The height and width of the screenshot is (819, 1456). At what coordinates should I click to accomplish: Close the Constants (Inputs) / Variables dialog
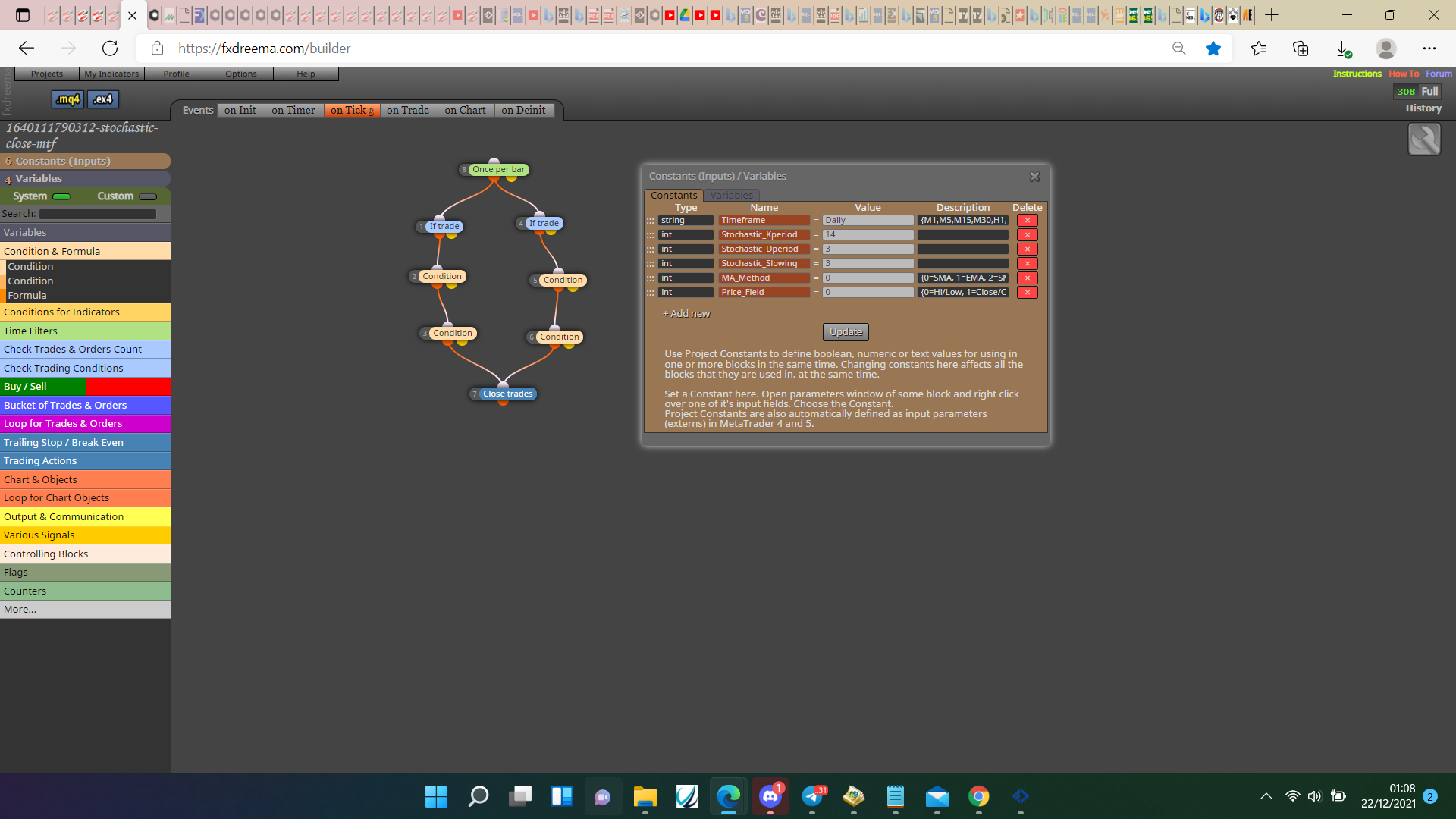[1034, 177]
